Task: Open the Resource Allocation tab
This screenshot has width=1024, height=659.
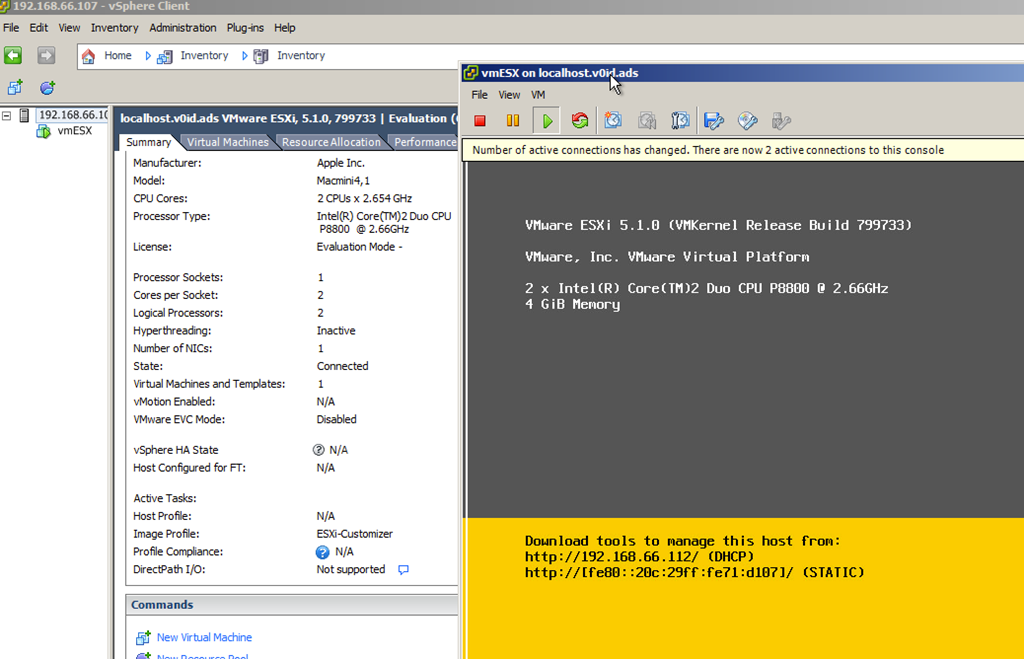Action: coord(331,142)
